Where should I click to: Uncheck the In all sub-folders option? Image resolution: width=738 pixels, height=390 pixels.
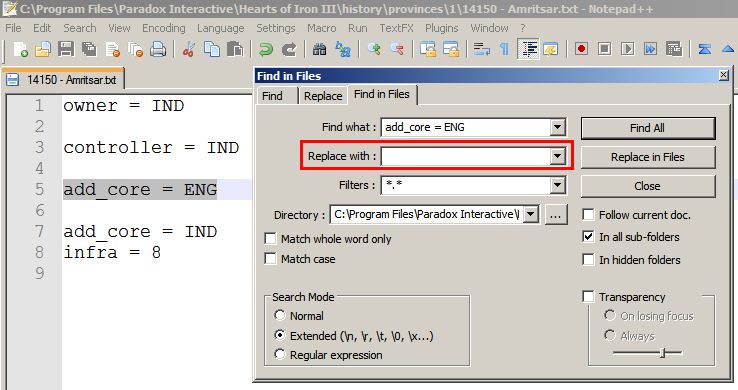pyautogui.click(x=588, y=237)
